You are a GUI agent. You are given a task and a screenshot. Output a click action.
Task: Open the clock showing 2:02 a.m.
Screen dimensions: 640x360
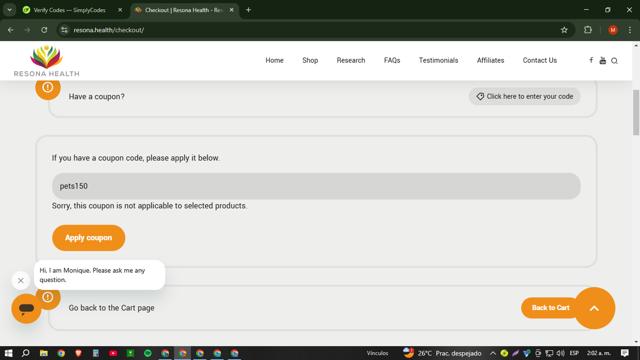pyautogui.click(x=598, y=353)
